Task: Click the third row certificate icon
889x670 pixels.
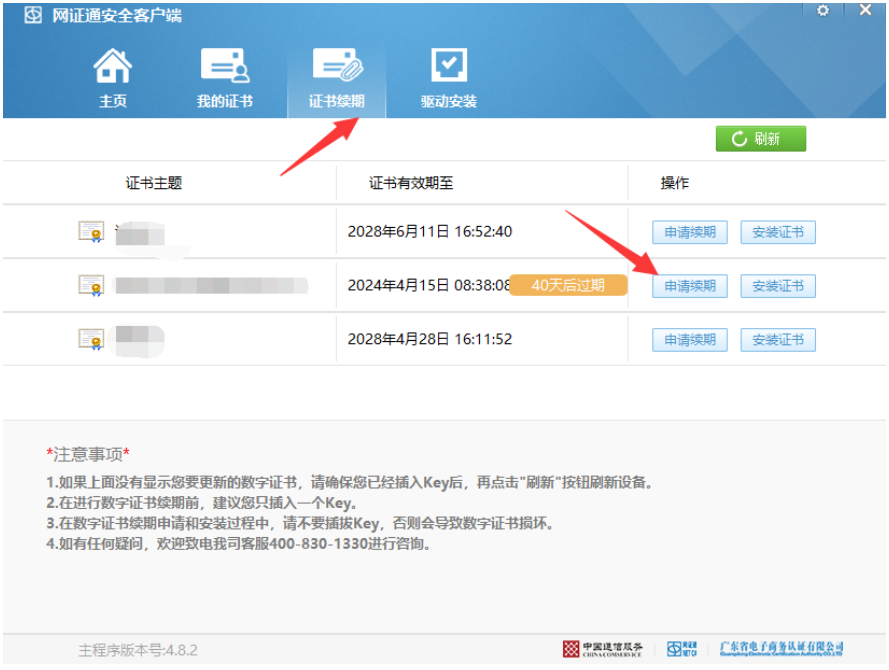Action: click(x=91, y=340)
